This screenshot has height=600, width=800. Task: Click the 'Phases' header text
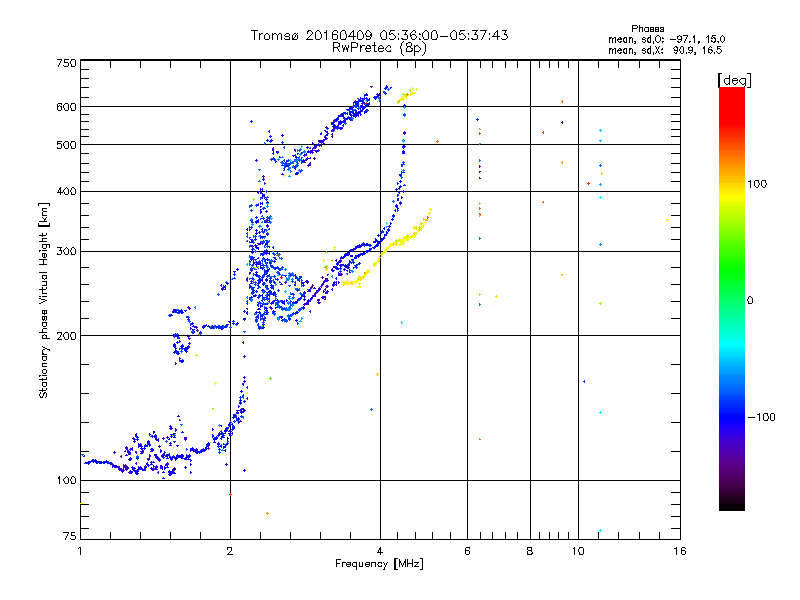tap(647, 29)
